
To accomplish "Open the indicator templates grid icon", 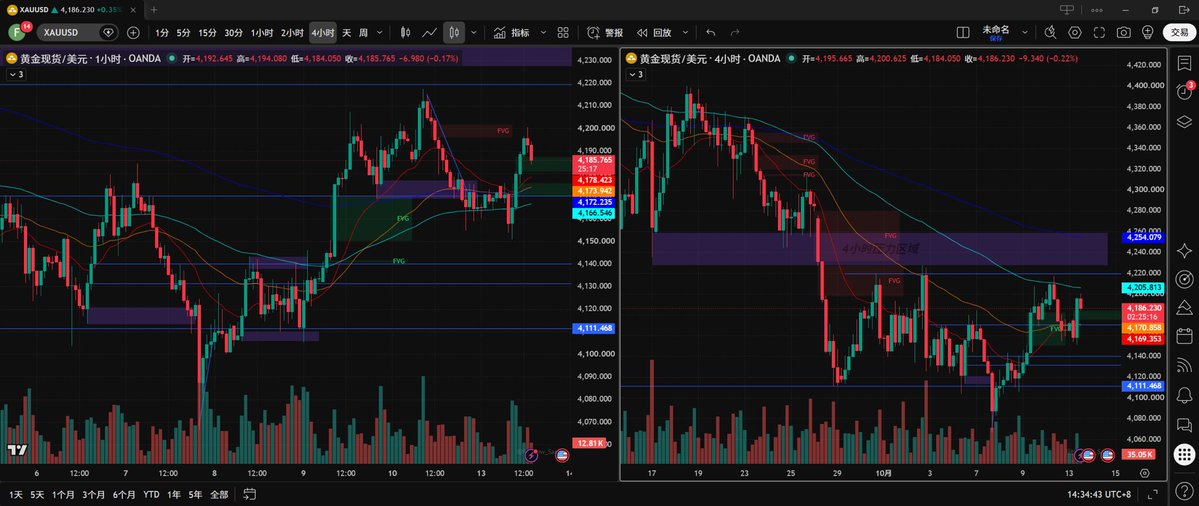I will click(564, 33).
